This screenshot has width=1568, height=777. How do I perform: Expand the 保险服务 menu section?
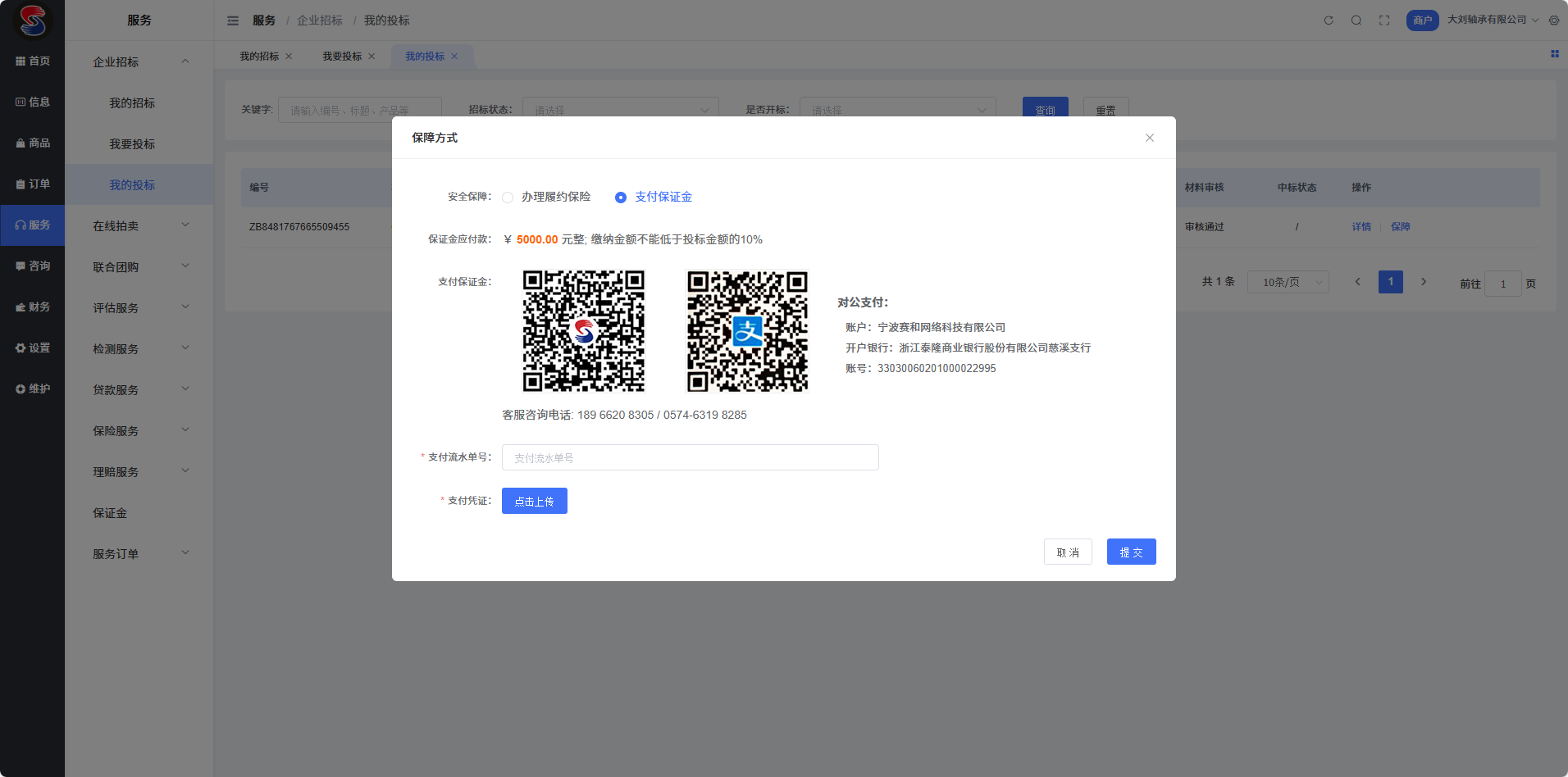coord(139,430)
